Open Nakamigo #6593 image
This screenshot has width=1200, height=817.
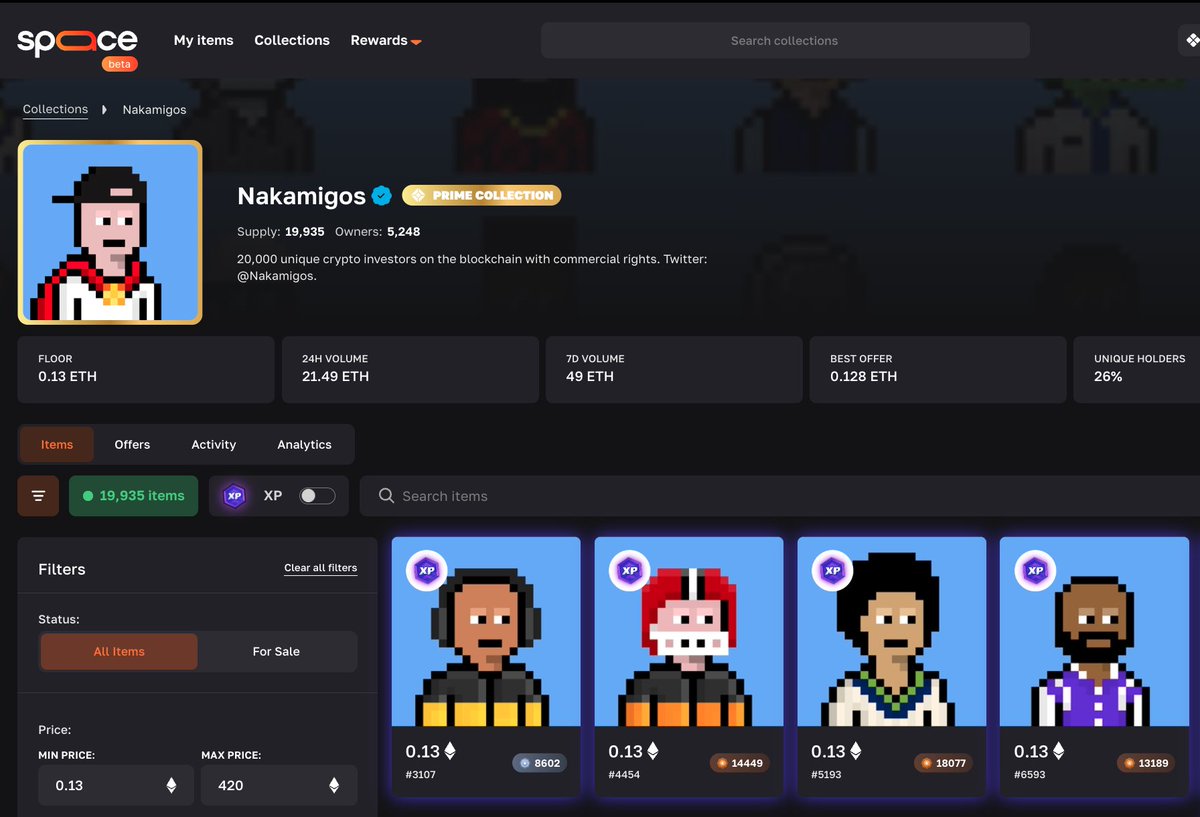tap(1095, 632)
